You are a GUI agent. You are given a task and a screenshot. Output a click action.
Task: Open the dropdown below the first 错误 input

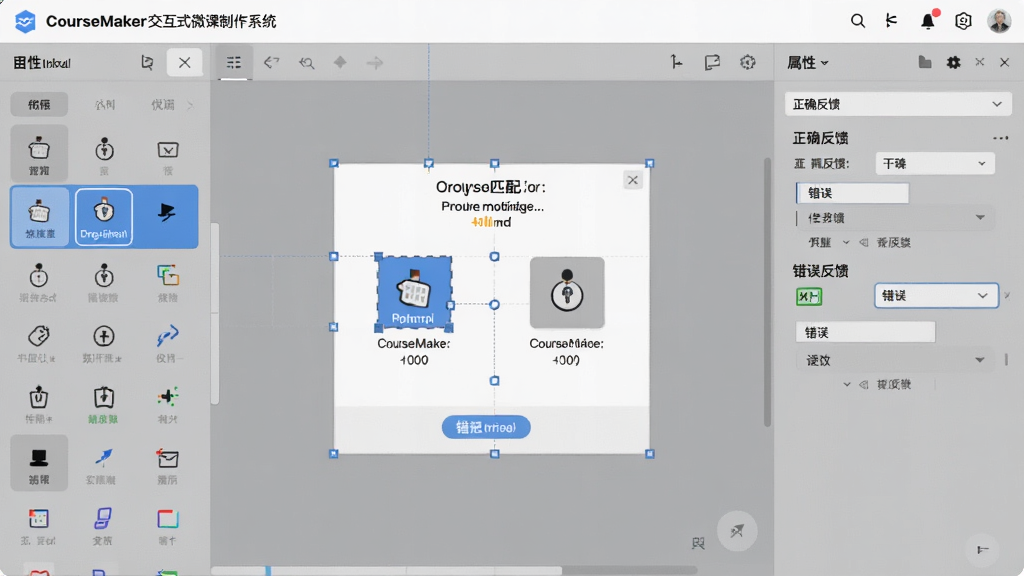click(x=895, y=217)
